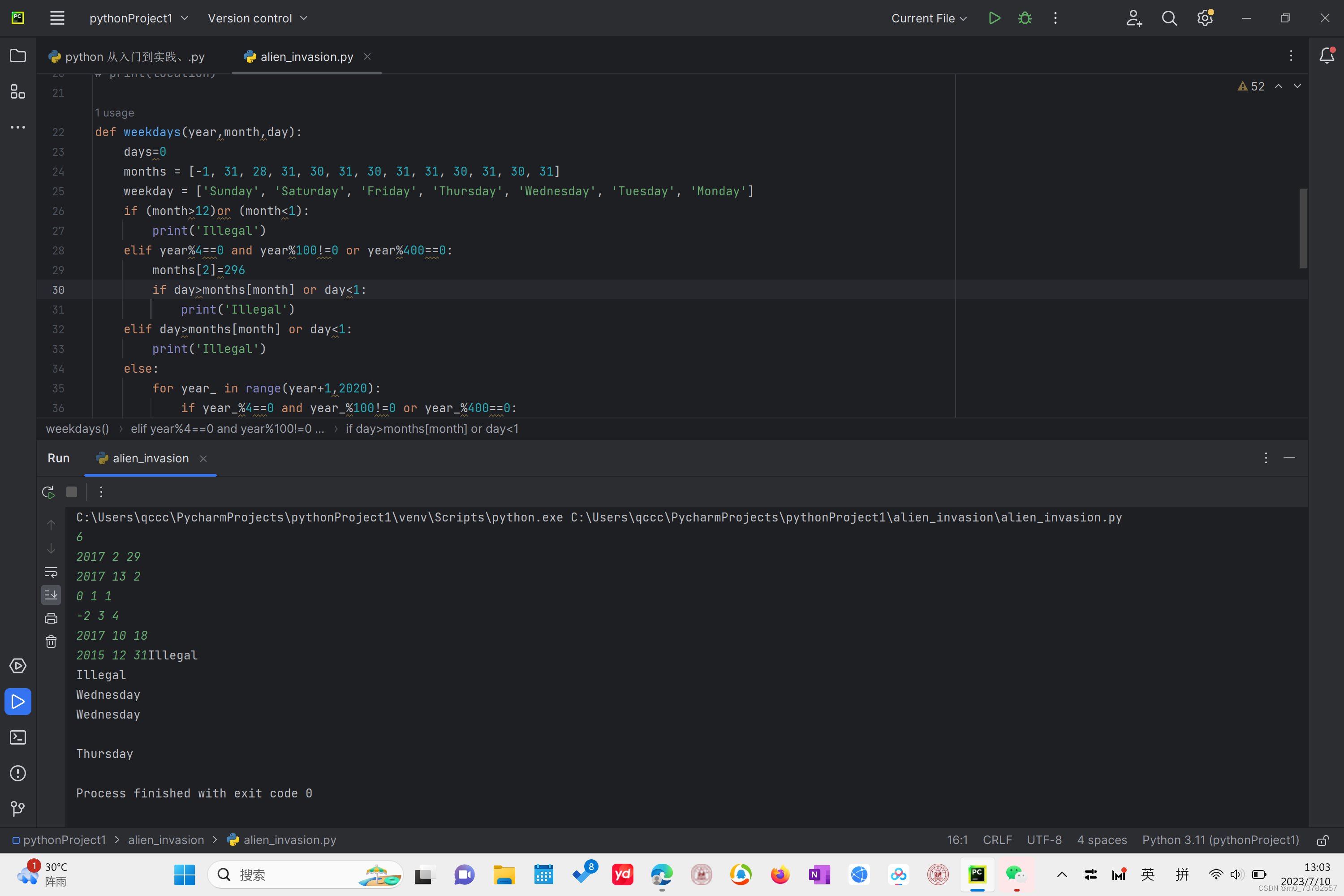The width and height of the screenshot is (1344, 896).
Task: Open Current File run configuration dropdown
Action: pyautogui.click(x=929, y=18)
